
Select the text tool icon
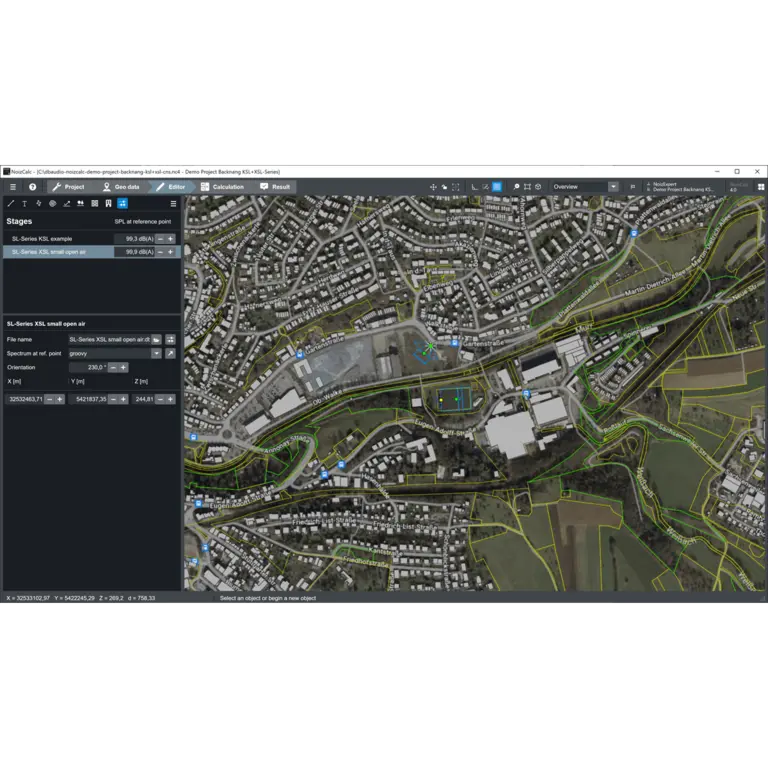24,203
